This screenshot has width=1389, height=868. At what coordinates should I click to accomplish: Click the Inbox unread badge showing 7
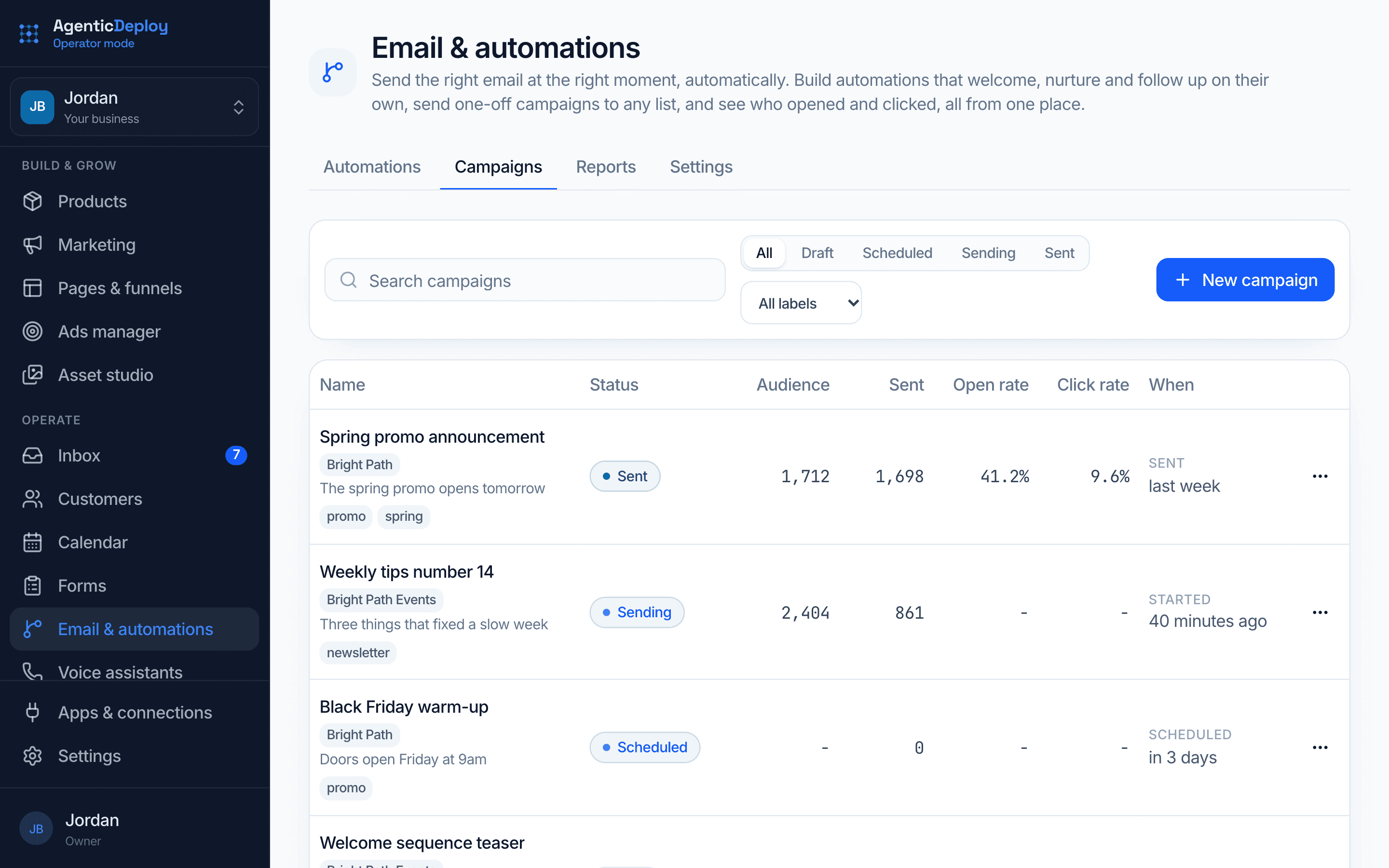pyautogui.click(x=236, y=455)
